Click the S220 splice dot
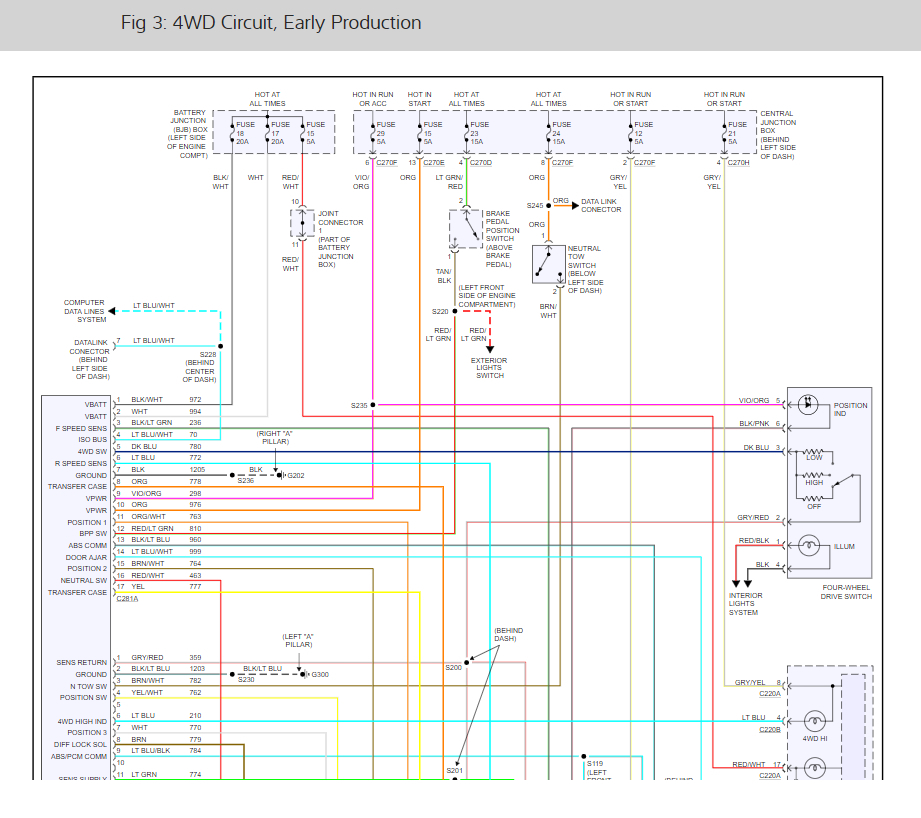 (455, 311)
